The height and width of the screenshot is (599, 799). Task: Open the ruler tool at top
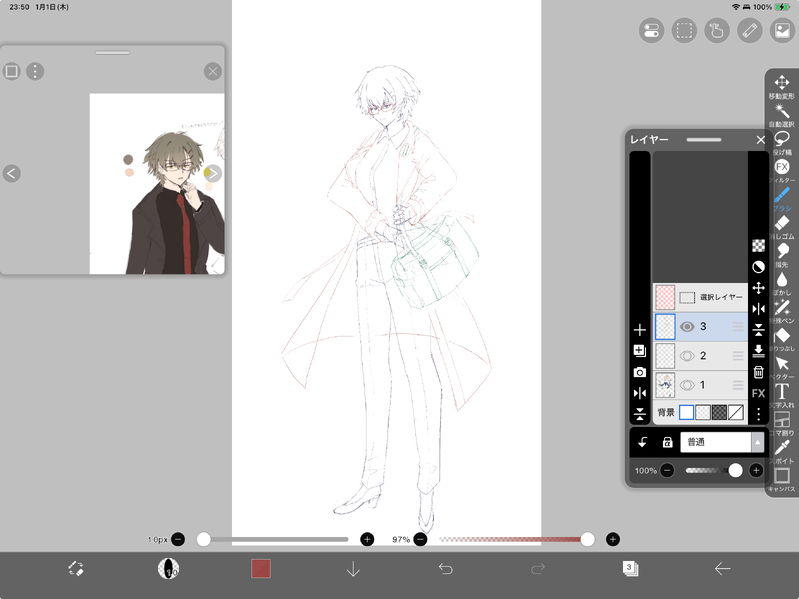(750, 31)
